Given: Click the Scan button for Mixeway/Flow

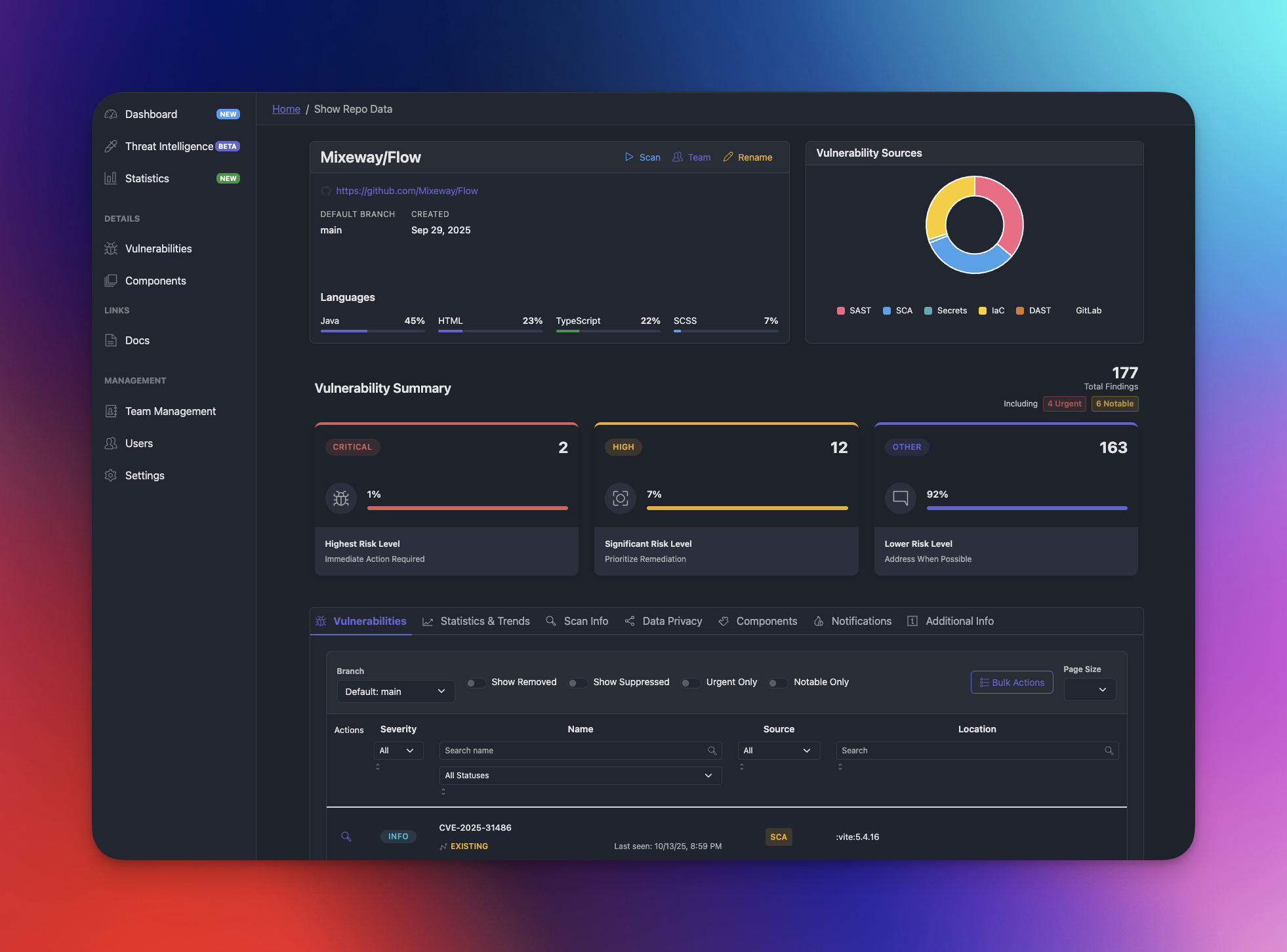Looking at the screenshot, I should click(x=642, y=157).
